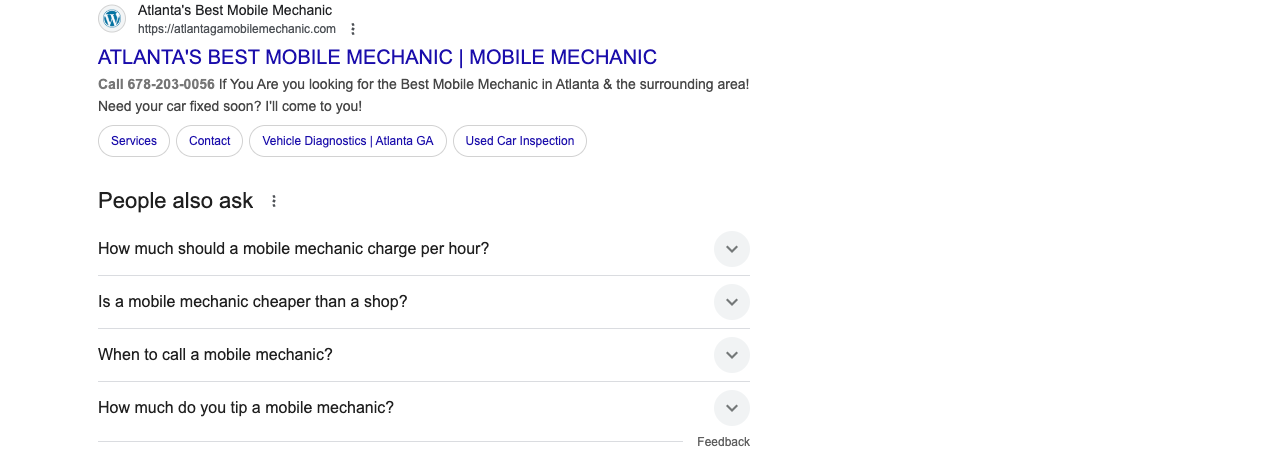Open the ATLANTA'S BEST MOBILE MECHANIC result title

pos(377,57)
